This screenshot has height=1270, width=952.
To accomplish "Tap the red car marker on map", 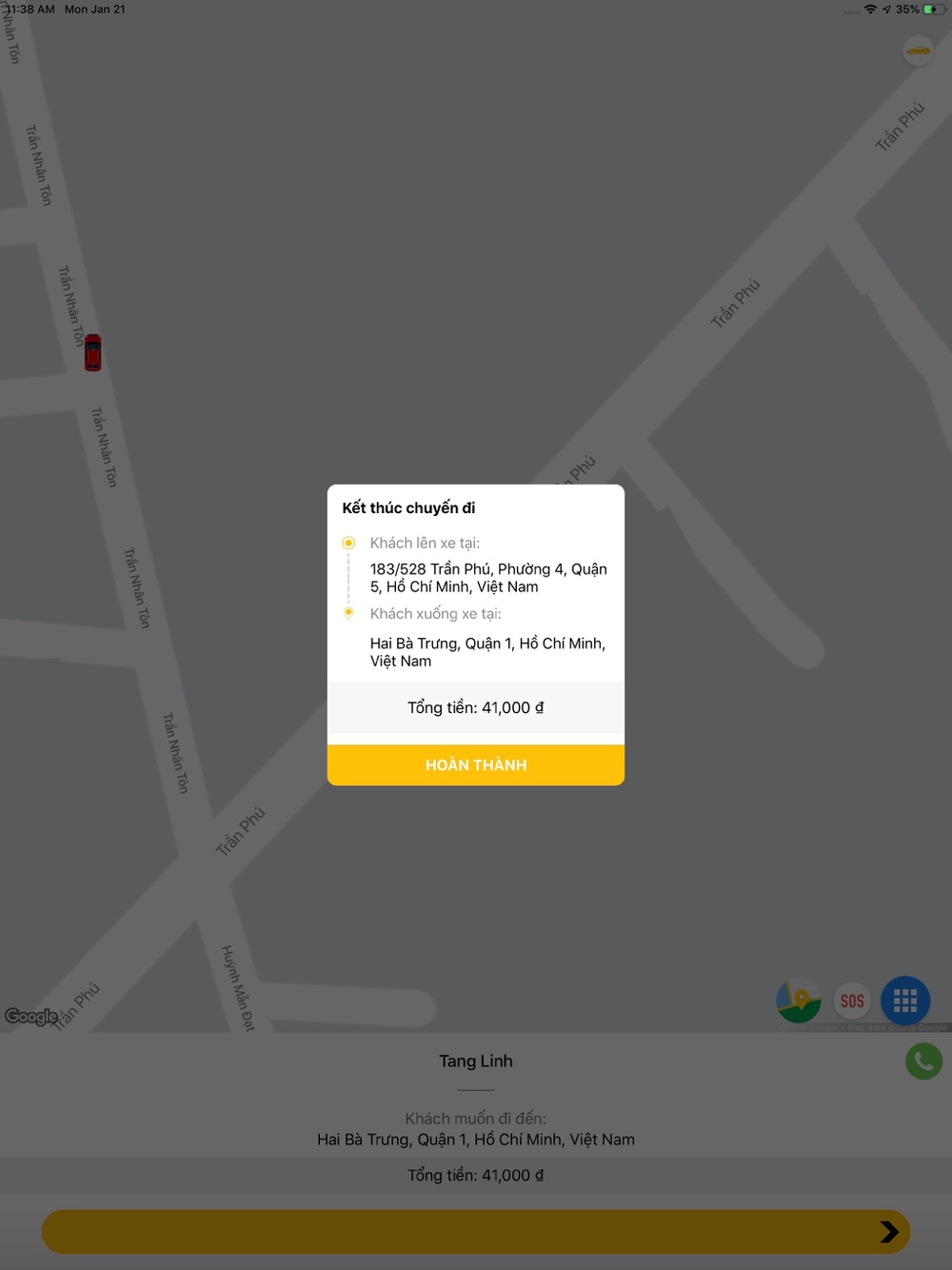I will click(92, 352).
